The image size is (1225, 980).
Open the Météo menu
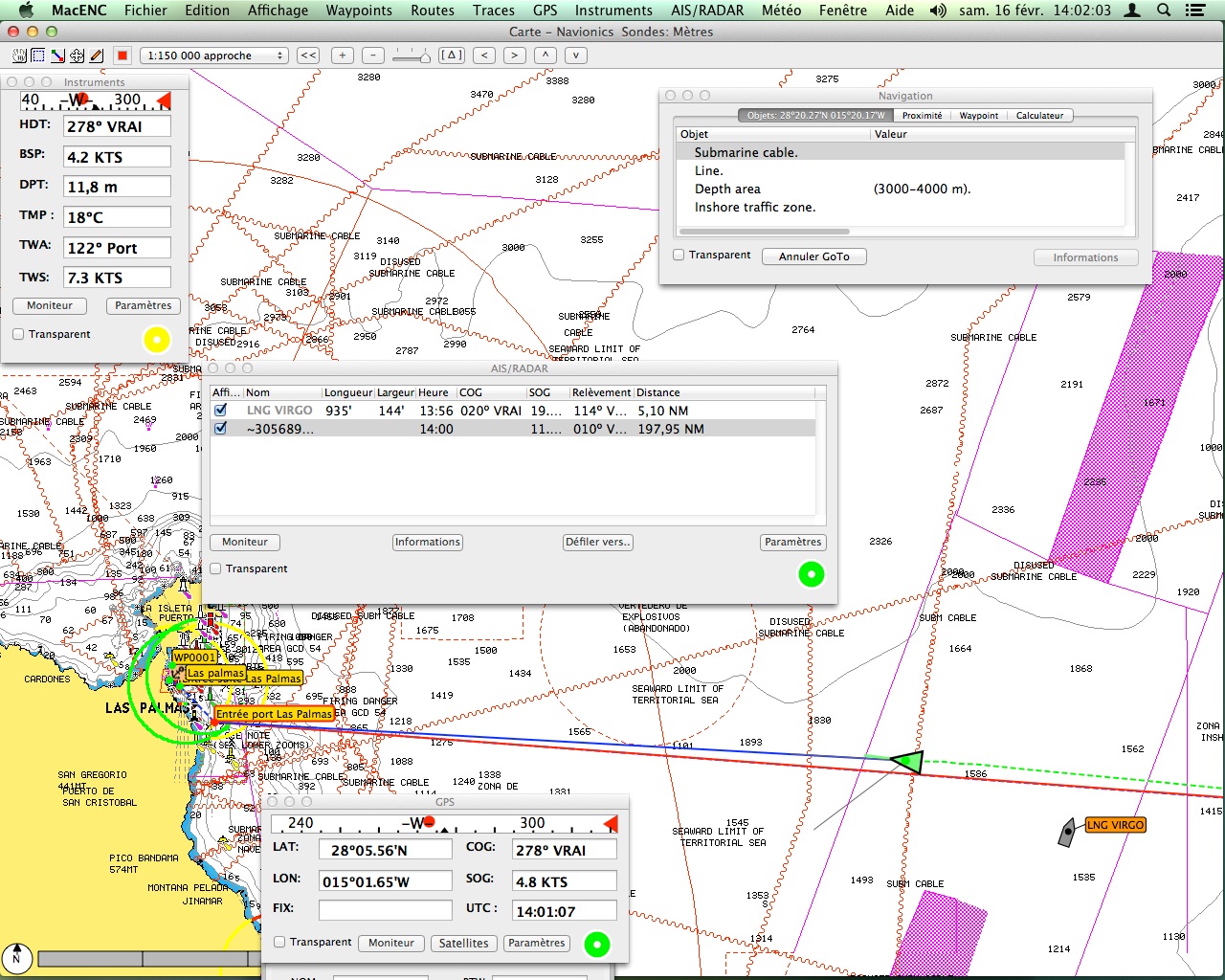[x=781, y=11]
